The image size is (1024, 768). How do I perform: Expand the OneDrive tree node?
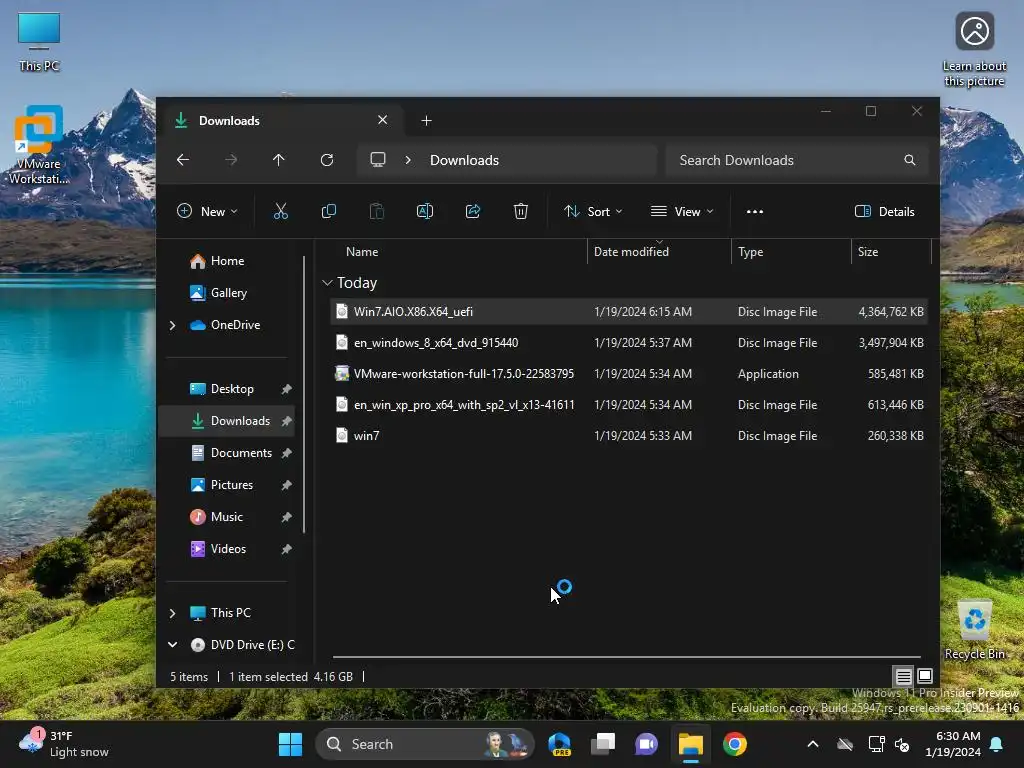tap(172, 325)
